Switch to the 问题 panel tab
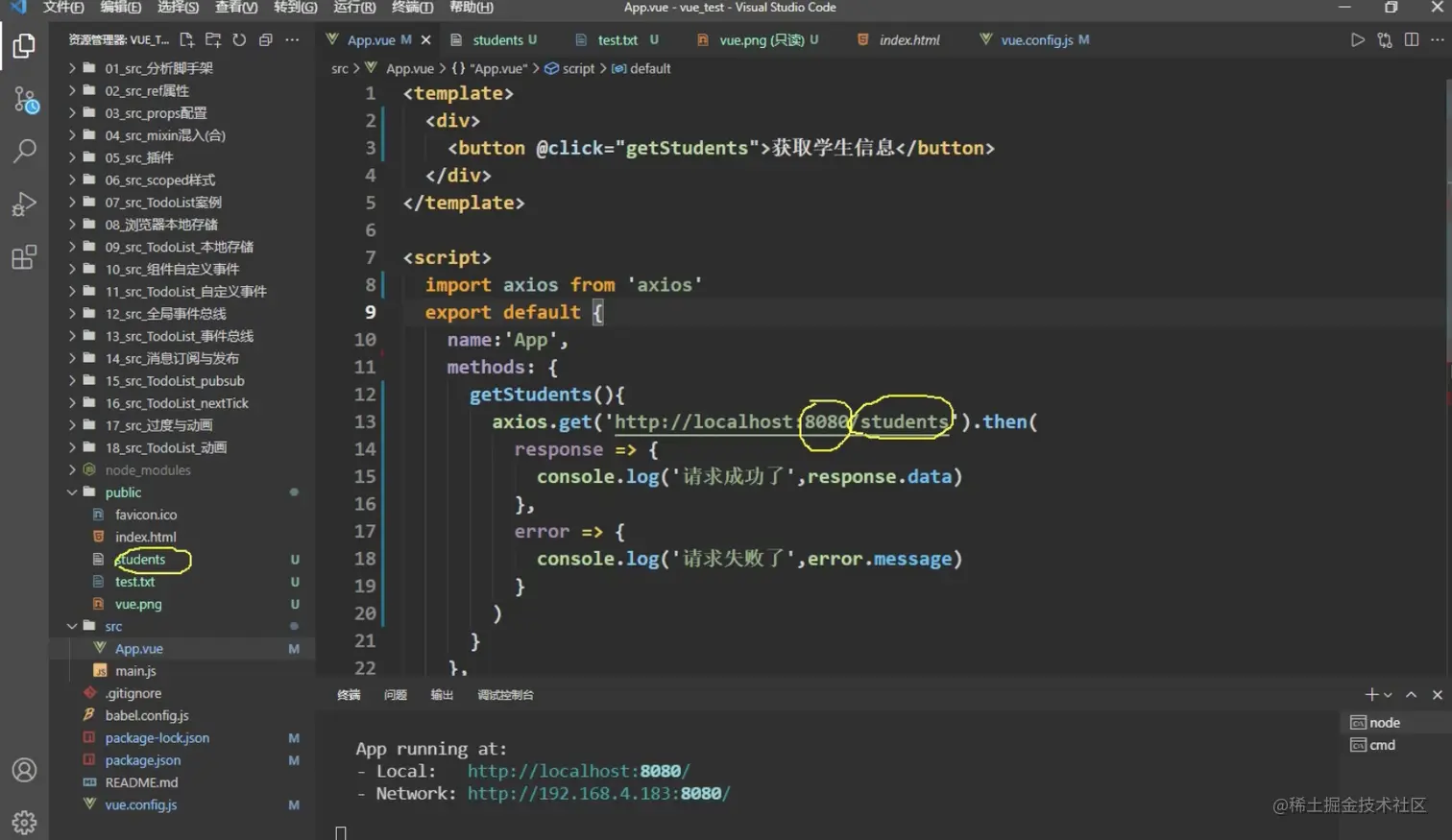The height and width of the screenshot is (840, 1452). point(396,694)
